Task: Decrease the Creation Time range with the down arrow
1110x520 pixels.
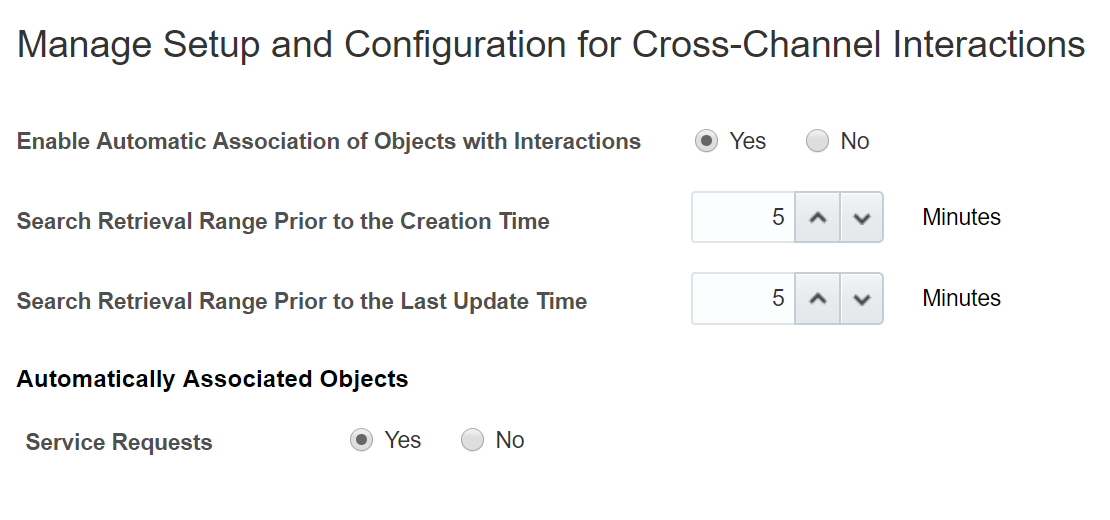Action: (x=862, y=218)
